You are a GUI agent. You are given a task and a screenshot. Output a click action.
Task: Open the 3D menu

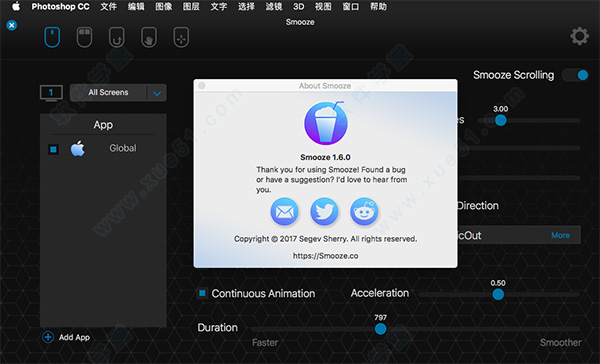pos(298,7)
